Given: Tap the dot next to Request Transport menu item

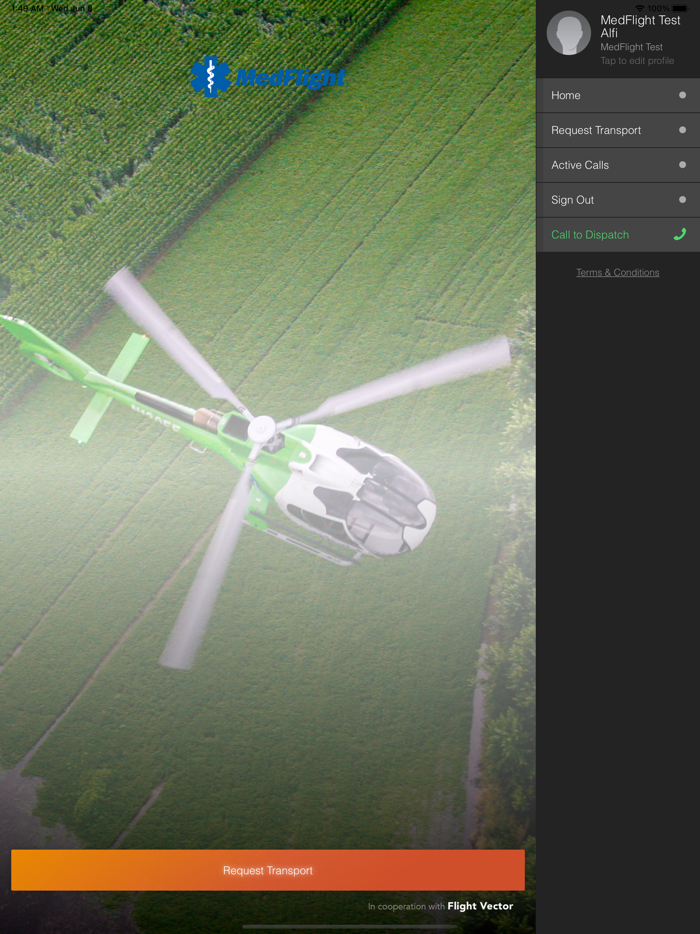Looking at the screenshot, I should pos(682,130).
